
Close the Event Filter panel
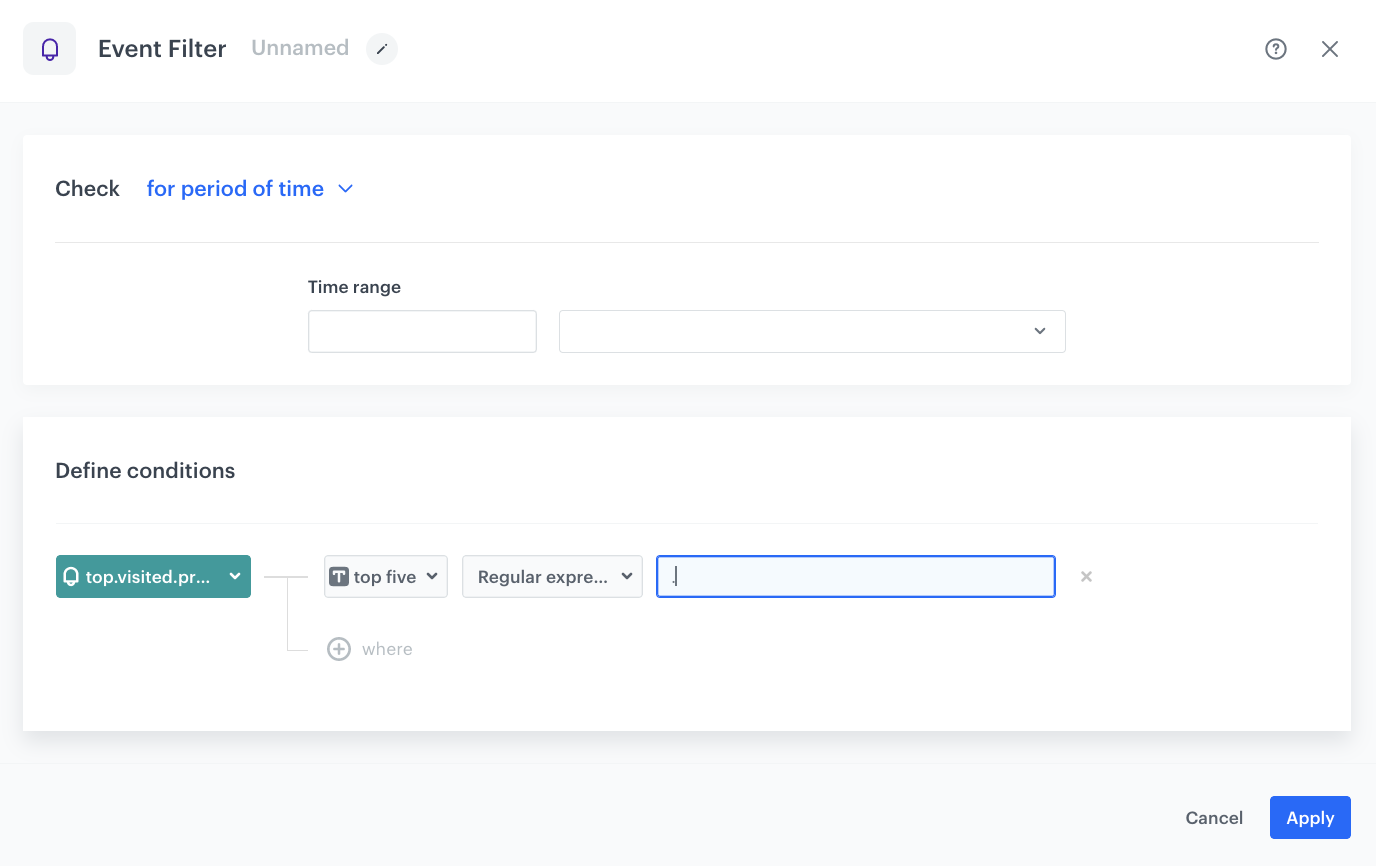coord(1330,48)
